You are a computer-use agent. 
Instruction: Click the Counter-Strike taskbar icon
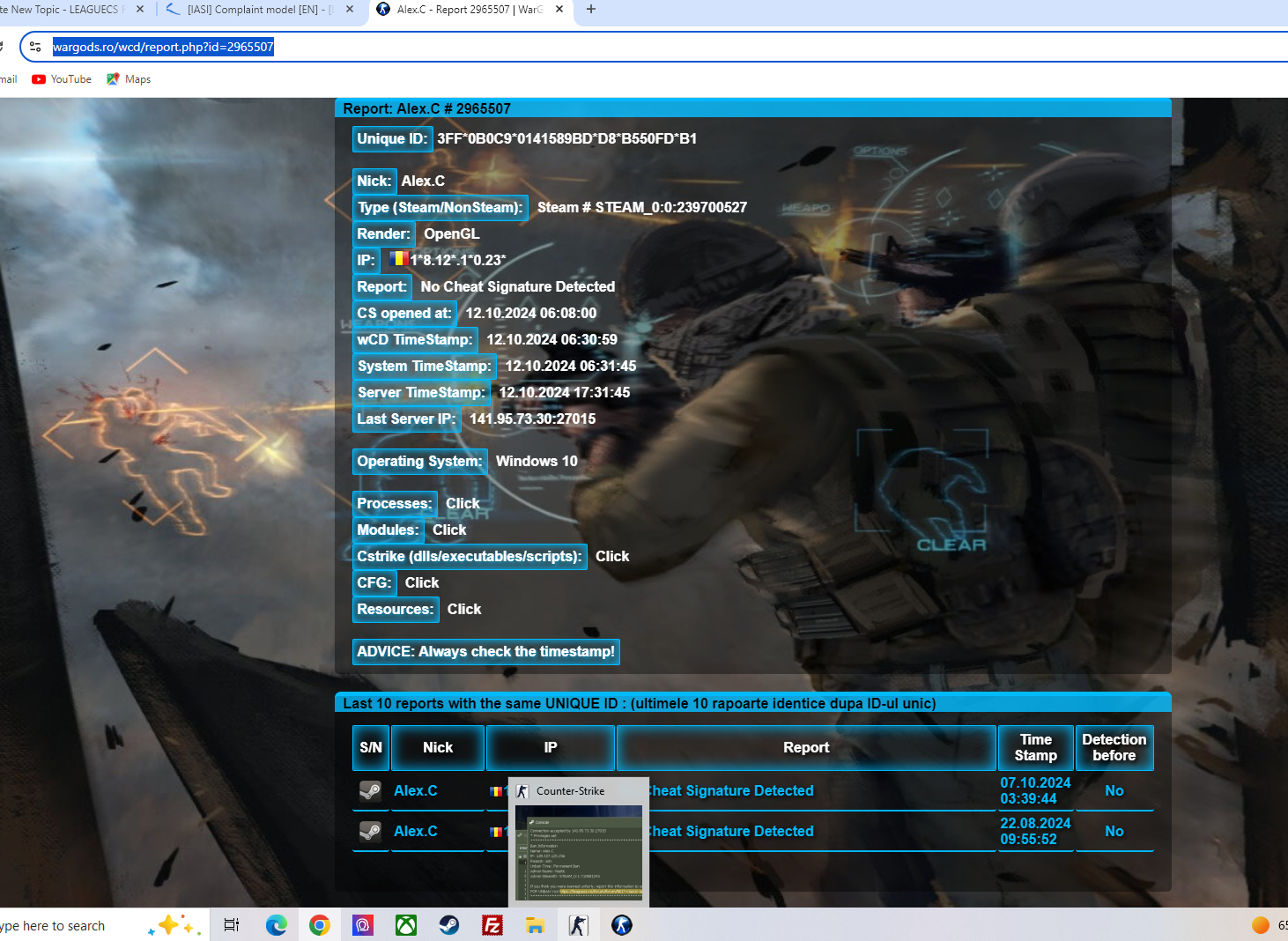578,925
